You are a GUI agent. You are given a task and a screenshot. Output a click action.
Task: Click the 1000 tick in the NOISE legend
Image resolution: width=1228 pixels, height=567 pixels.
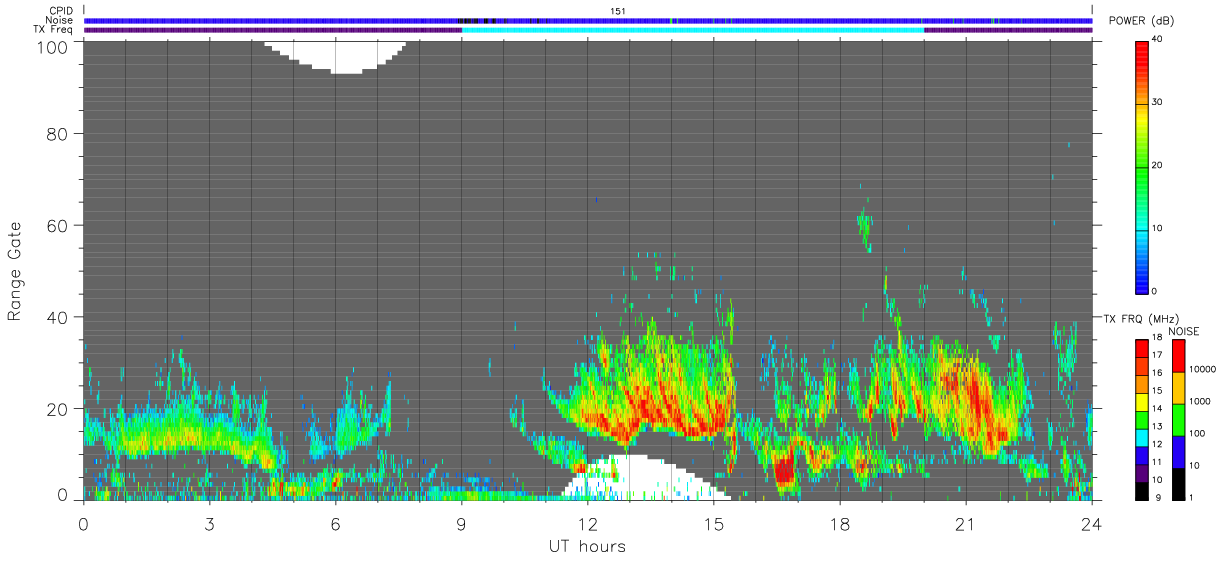tap(1199, 401)
